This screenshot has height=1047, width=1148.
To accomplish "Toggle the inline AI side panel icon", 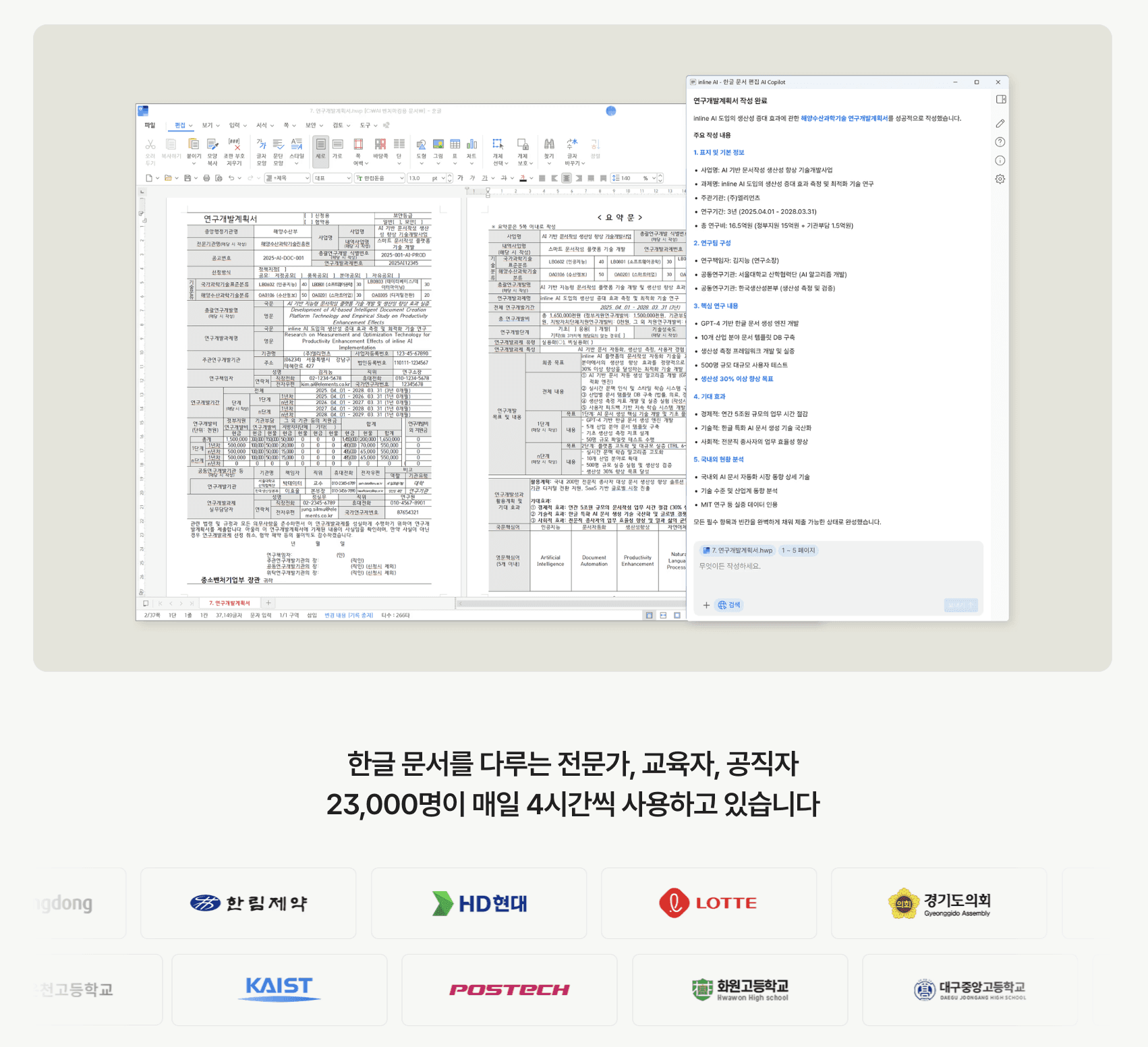I will pos(1001,99).
